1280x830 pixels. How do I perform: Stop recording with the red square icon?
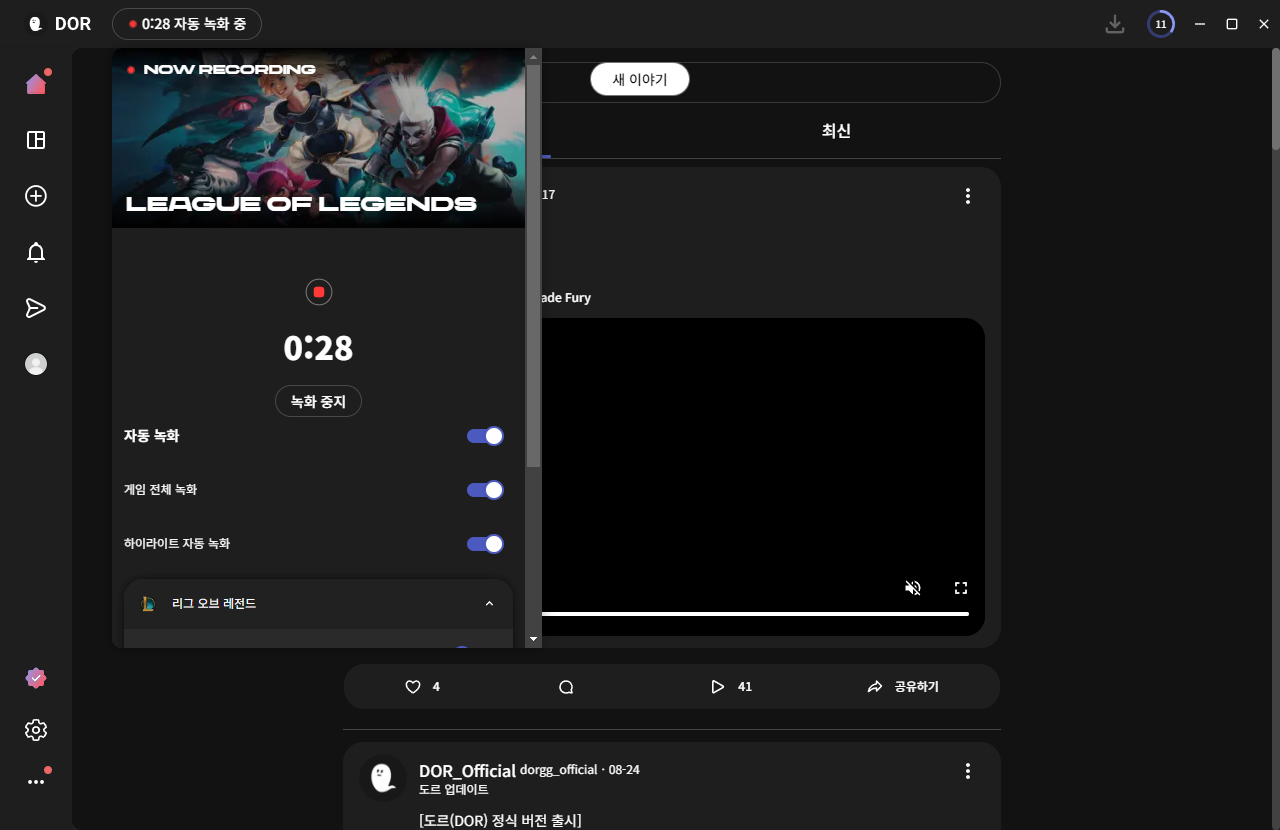pyautogui.click(x=319, y=292)
